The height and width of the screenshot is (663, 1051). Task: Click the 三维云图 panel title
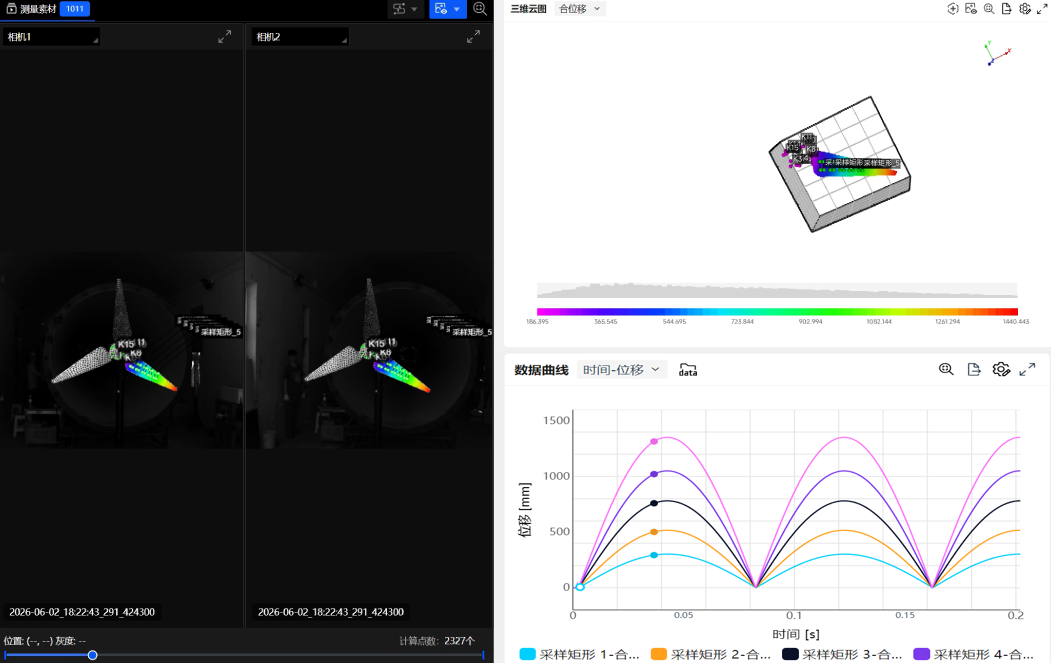[x=528, y=9]
